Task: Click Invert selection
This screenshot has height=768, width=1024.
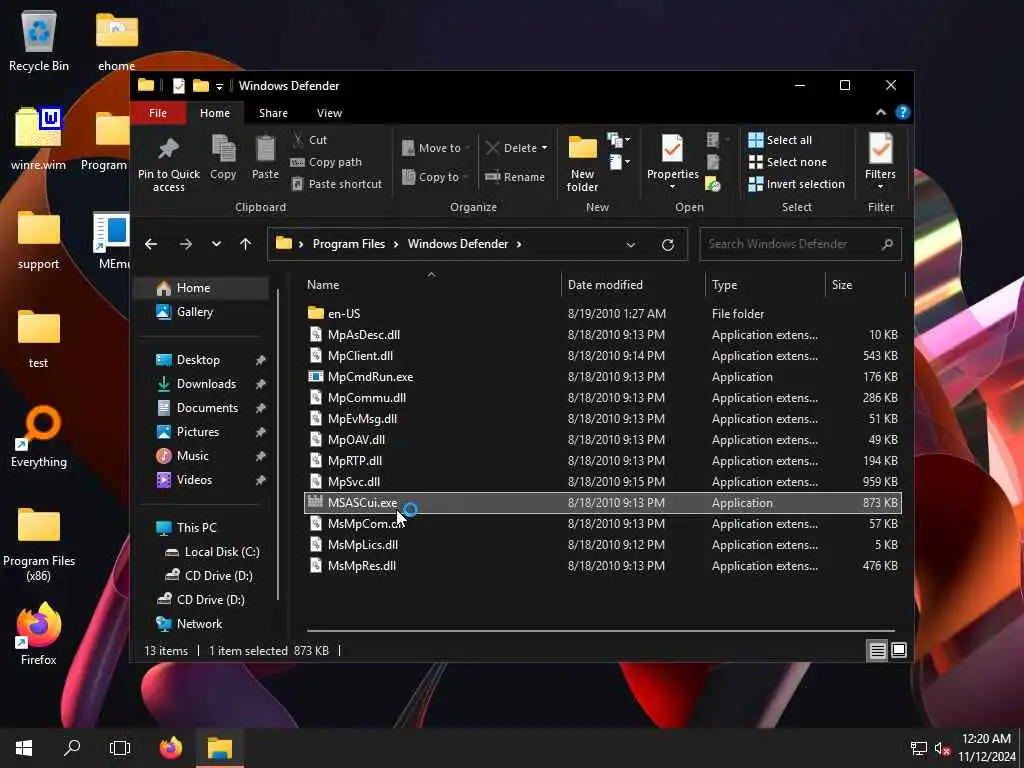Action: tap(797, 184)
